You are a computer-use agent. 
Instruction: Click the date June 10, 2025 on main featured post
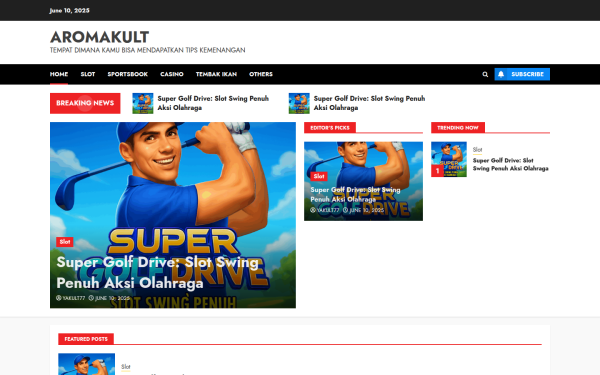pyautogui.click(x=112, y=298)
